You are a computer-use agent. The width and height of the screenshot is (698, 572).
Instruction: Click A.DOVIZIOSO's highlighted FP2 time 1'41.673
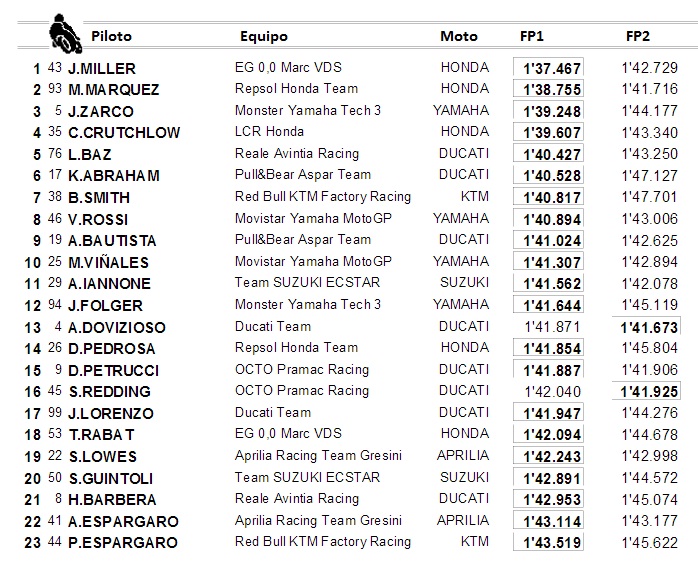(646, 327)
